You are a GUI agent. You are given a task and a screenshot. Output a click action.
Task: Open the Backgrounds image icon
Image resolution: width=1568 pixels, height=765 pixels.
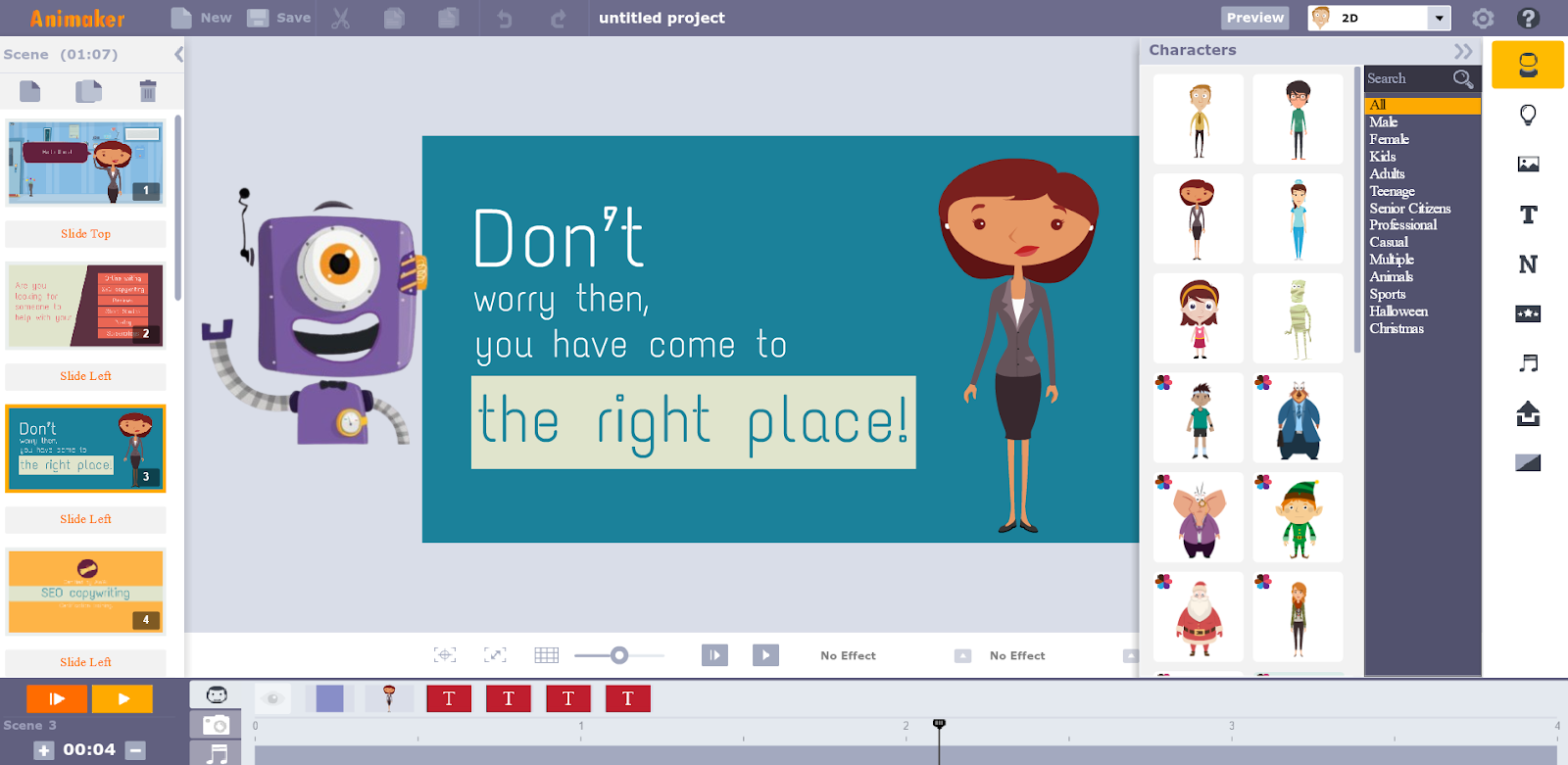(x=1527, y=165)
